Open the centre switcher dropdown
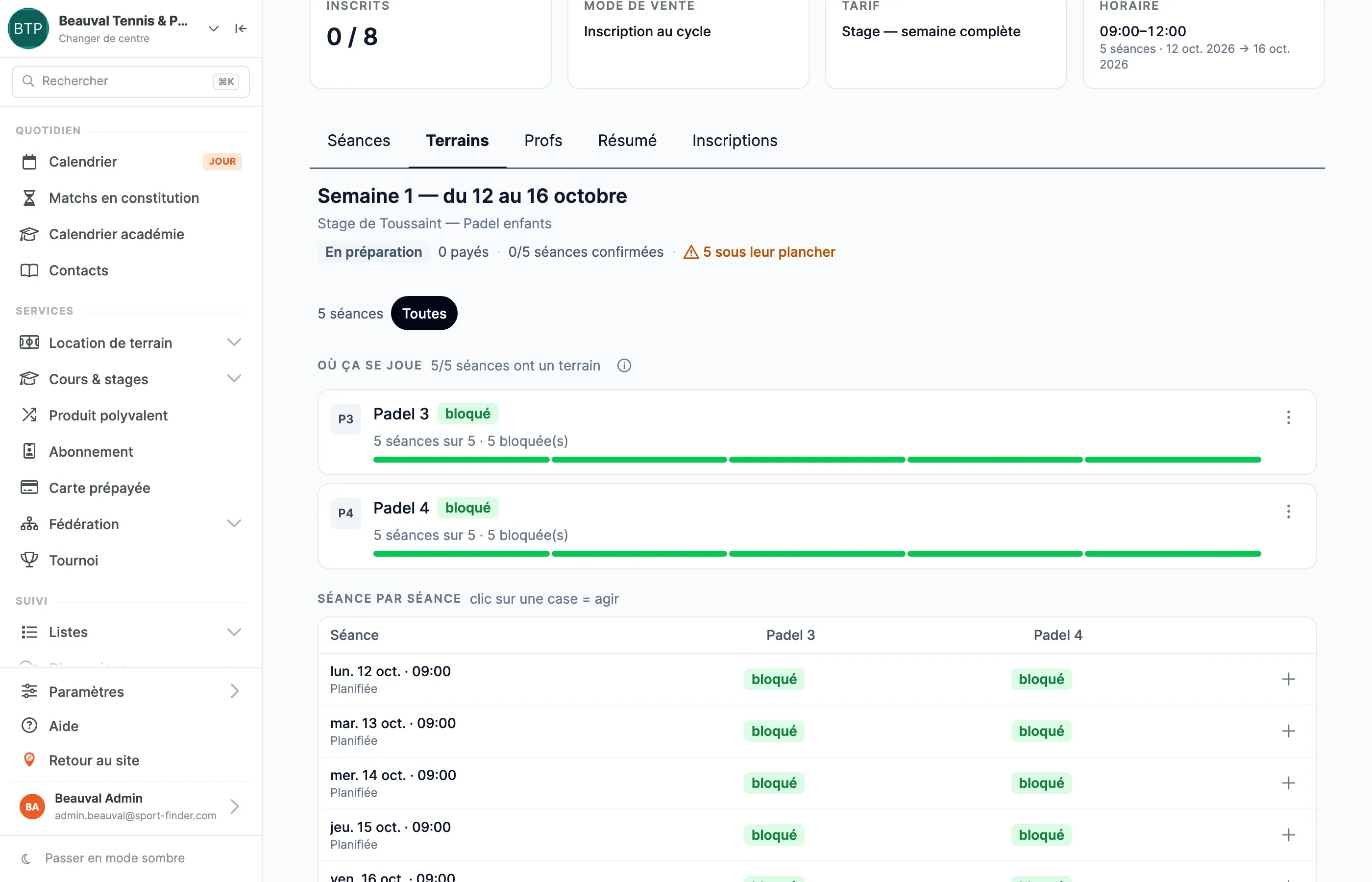Viewport: 1372px width, 882px height. (213, 28)
